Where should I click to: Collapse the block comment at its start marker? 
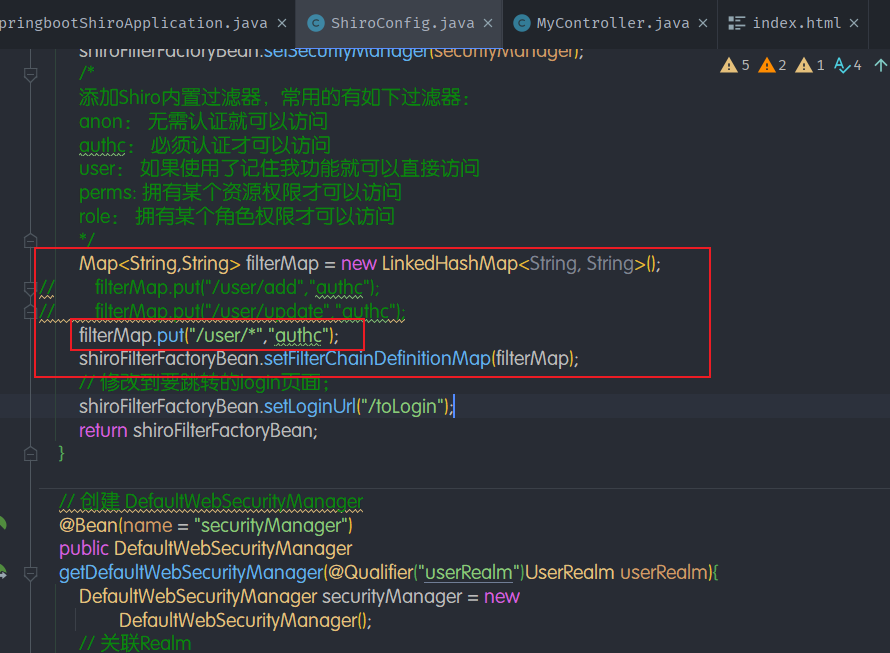pos(30,74)
